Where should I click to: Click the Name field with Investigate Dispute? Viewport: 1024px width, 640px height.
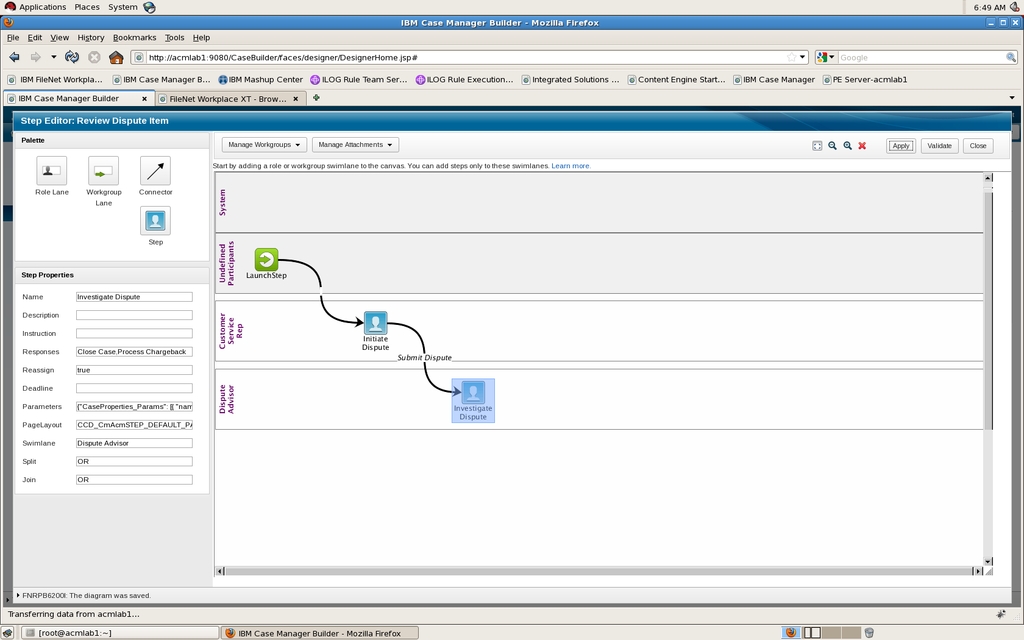click(x=134, y=296)
